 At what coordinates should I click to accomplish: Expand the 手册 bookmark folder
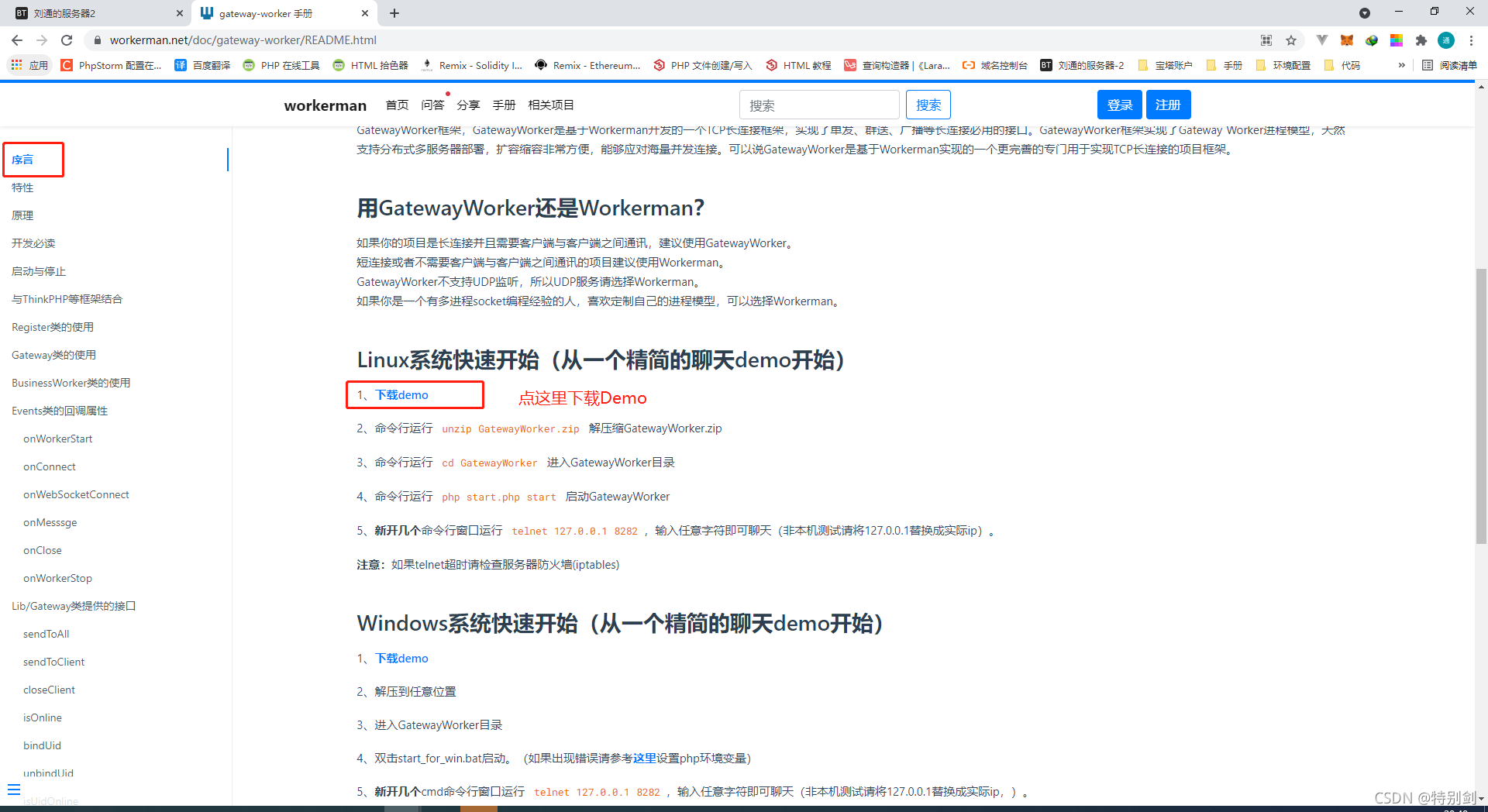(1224, 65)
